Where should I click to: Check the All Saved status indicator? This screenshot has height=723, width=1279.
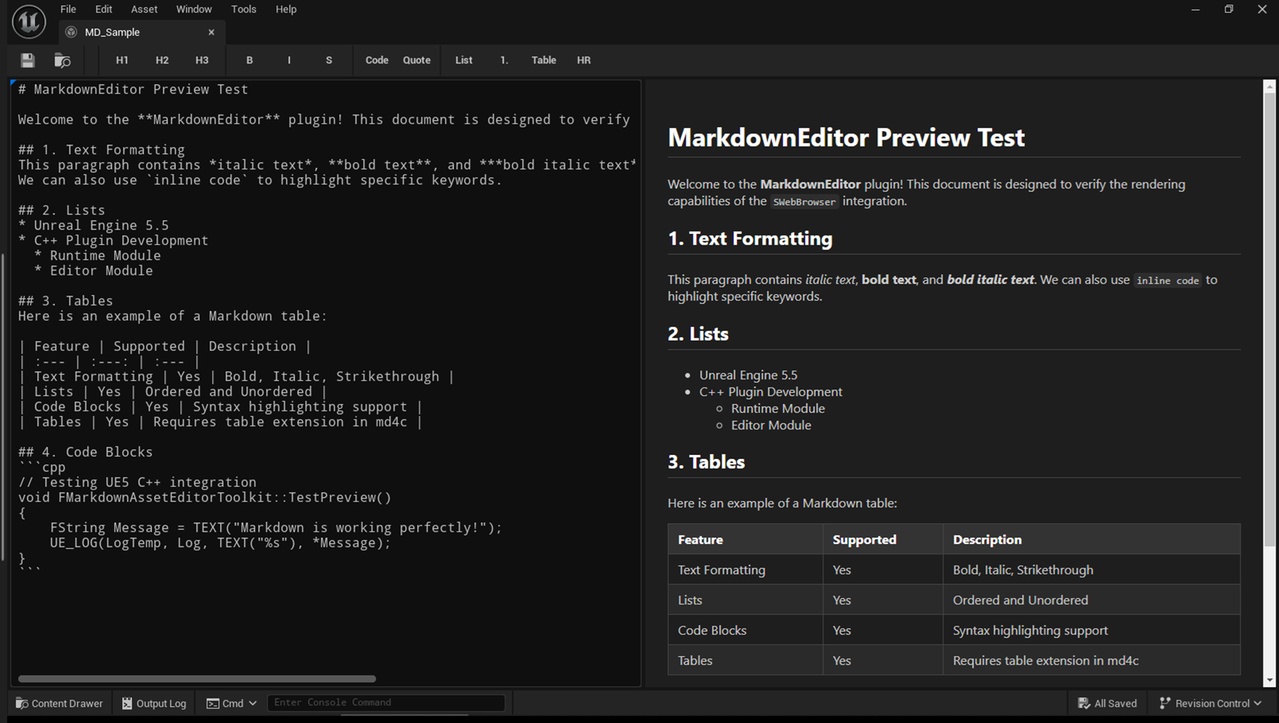tap(1107, 703)
